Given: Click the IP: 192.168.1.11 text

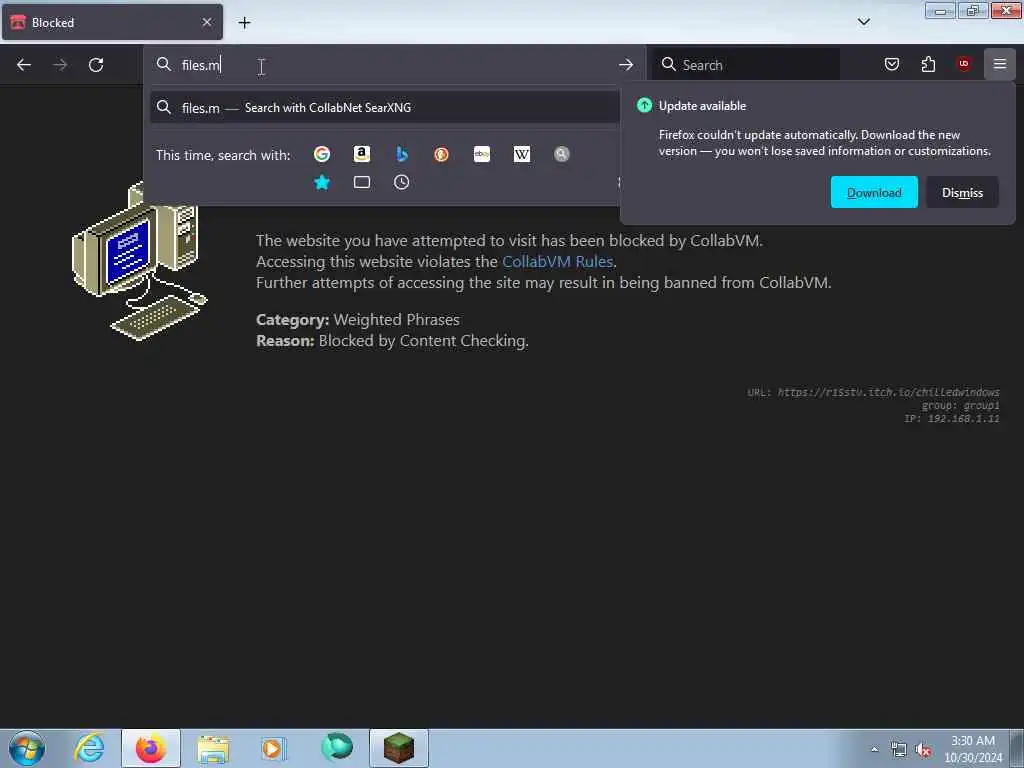Looking at the screenshot, I should click(952, 419).
